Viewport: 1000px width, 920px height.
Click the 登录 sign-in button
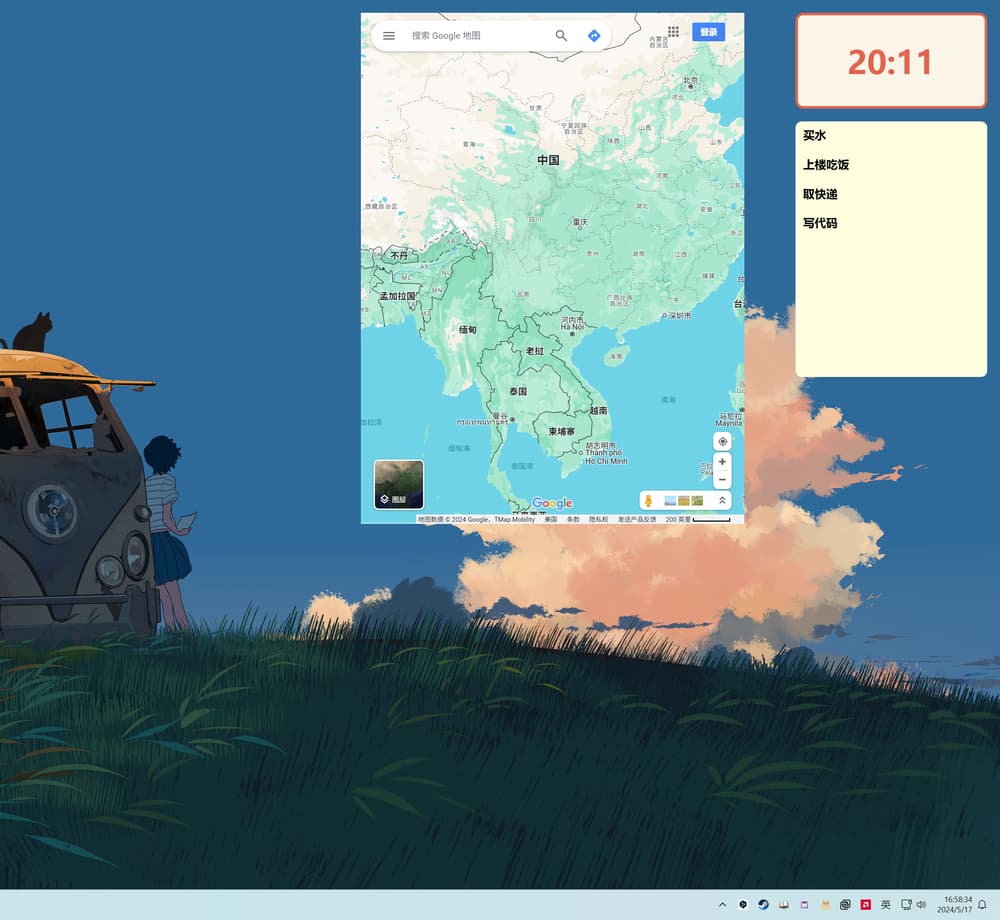tap(709, 32)
